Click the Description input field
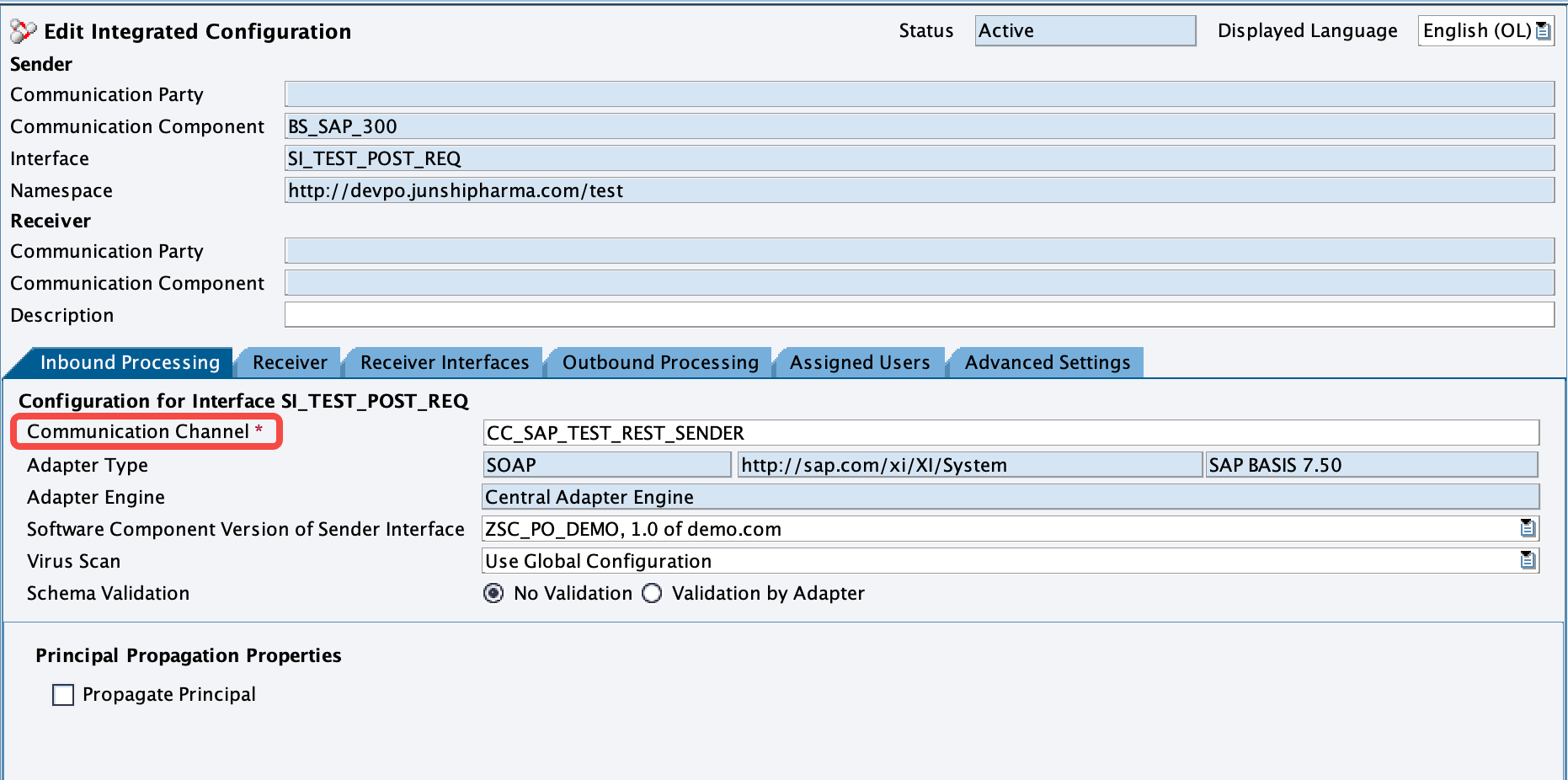Screen dimensions: 1568x780 tap(920, 314)
